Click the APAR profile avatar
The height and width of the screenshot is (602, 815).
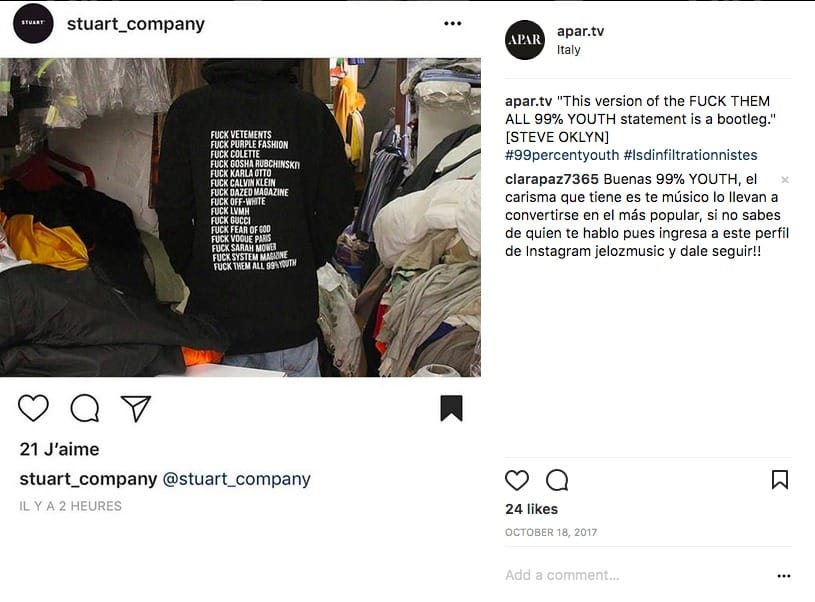click(524, 40)
